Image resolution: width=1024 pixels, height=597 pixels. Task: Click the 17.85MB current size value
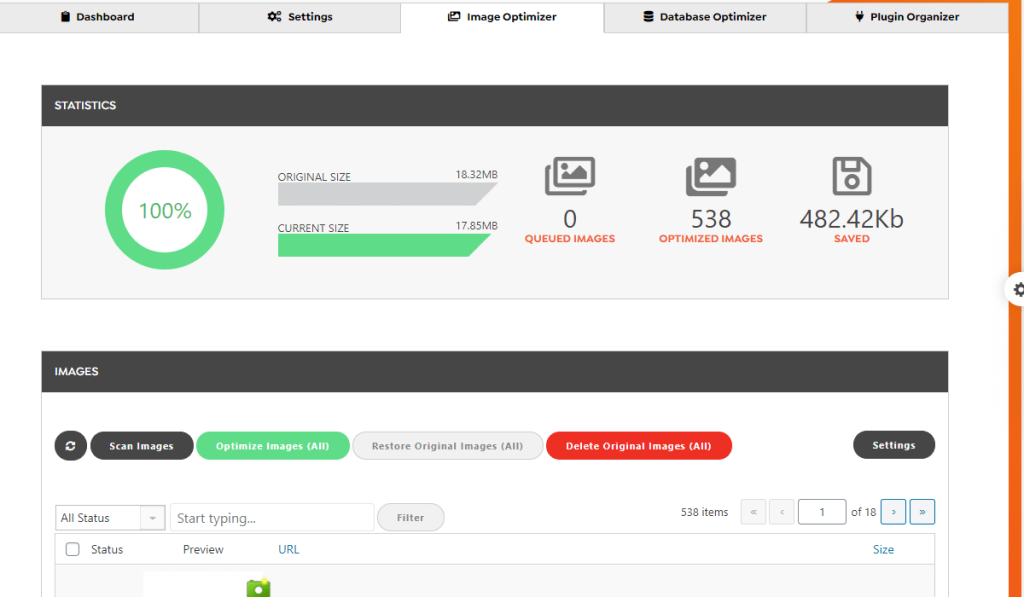[476, 225]
